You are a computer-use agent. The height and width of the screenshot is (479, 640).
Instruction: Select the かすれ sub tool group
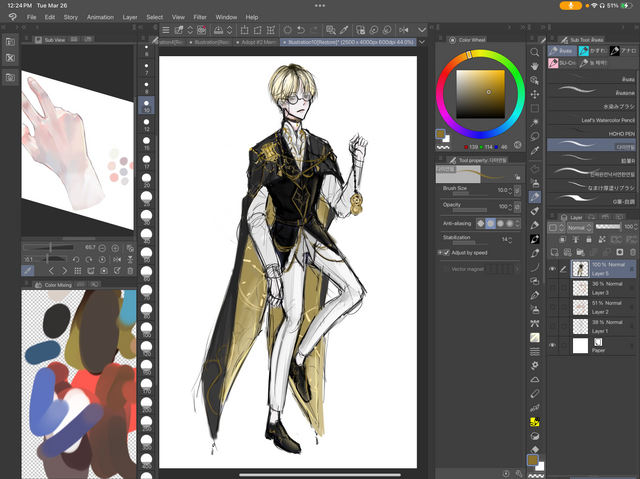click(593, 51)
